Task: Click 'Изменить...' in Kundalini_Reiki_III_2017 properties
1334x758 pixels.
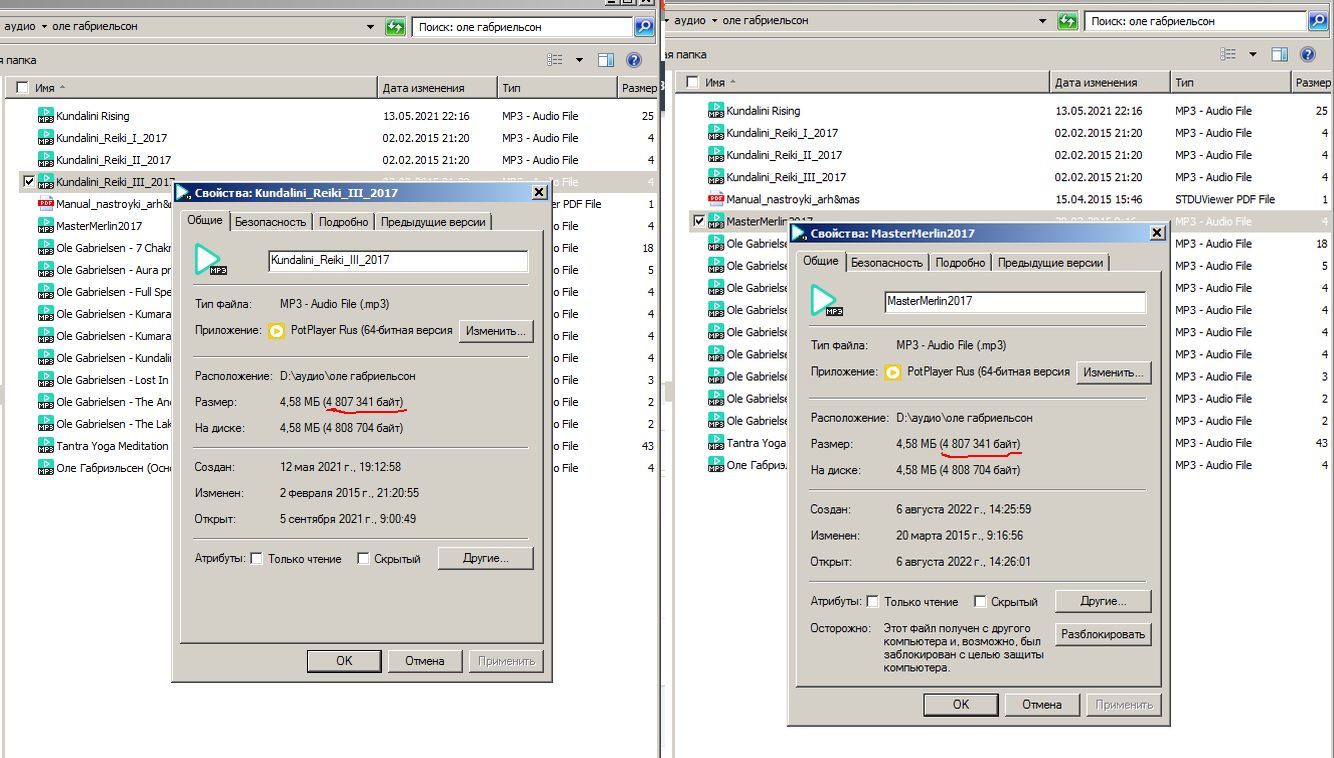Action: pos(496,331)
